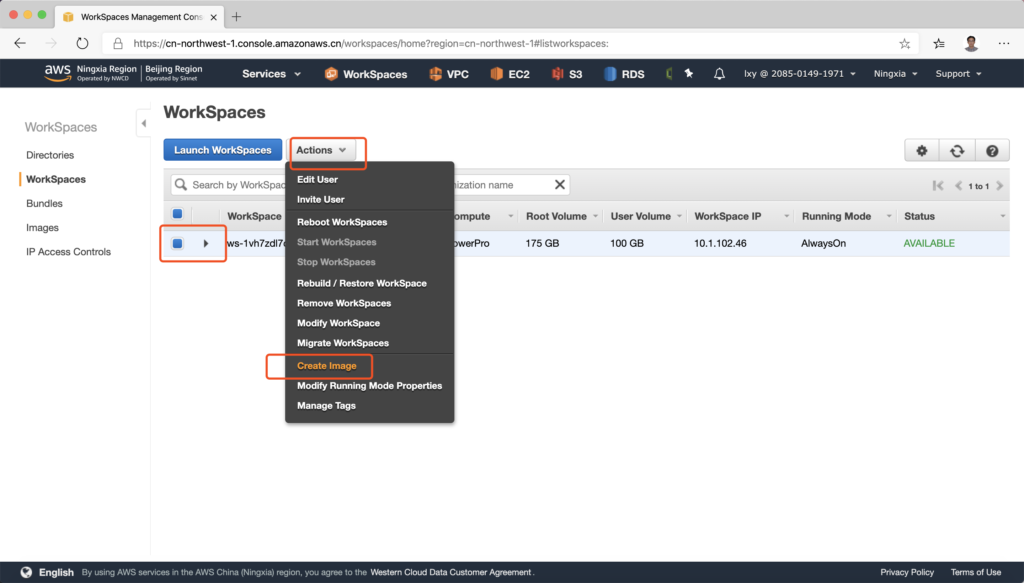
Task: Choose Reboot WorkSpaces menu entry
Action: pyautogui.click(x=342, y=222)
